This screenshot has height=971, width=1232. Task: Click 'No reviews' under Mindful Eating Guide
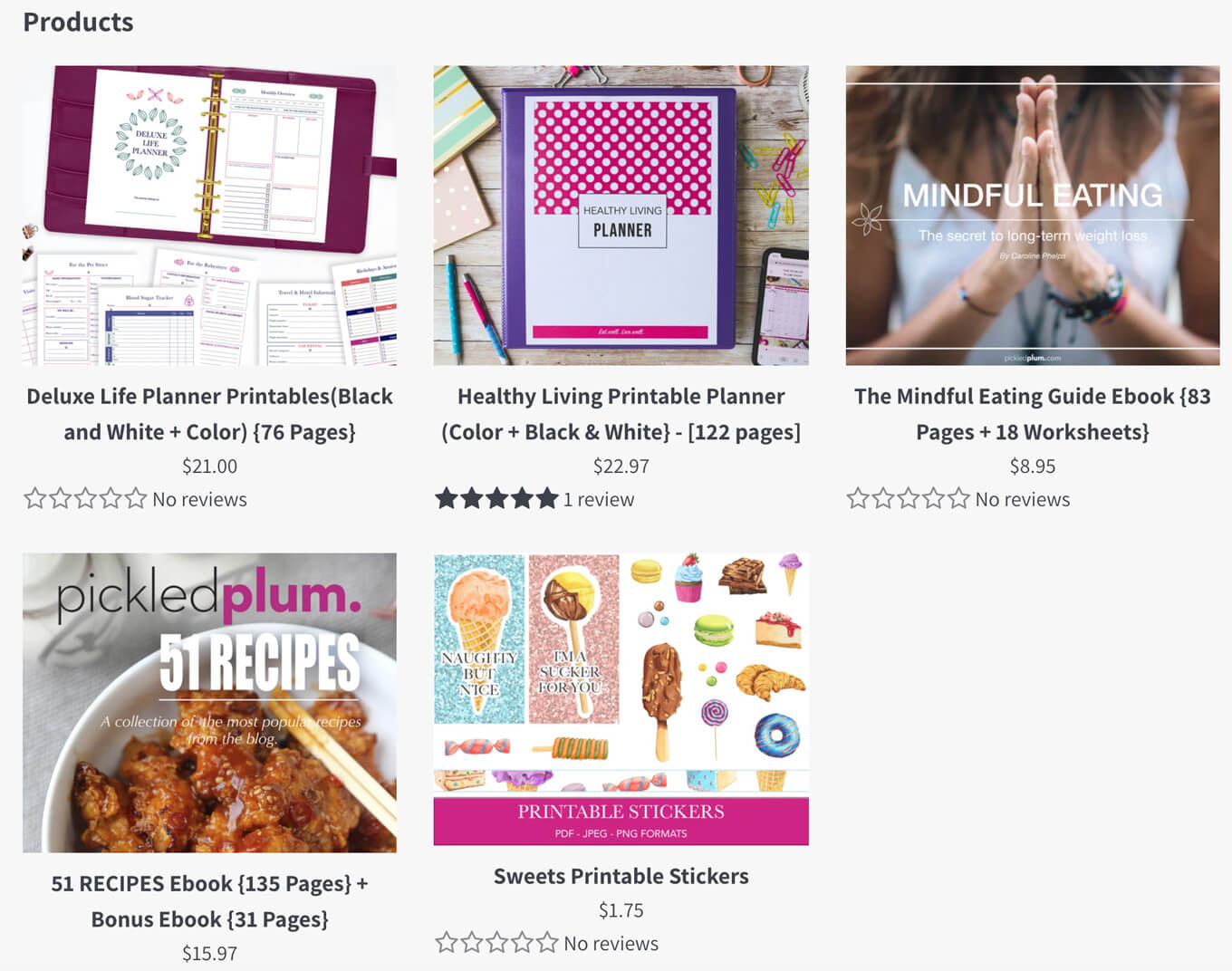coord(1023,499)
